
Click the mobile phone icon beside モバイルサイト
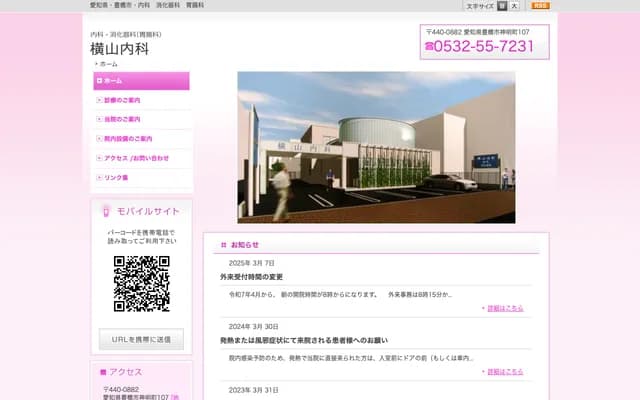click(106, 211)
